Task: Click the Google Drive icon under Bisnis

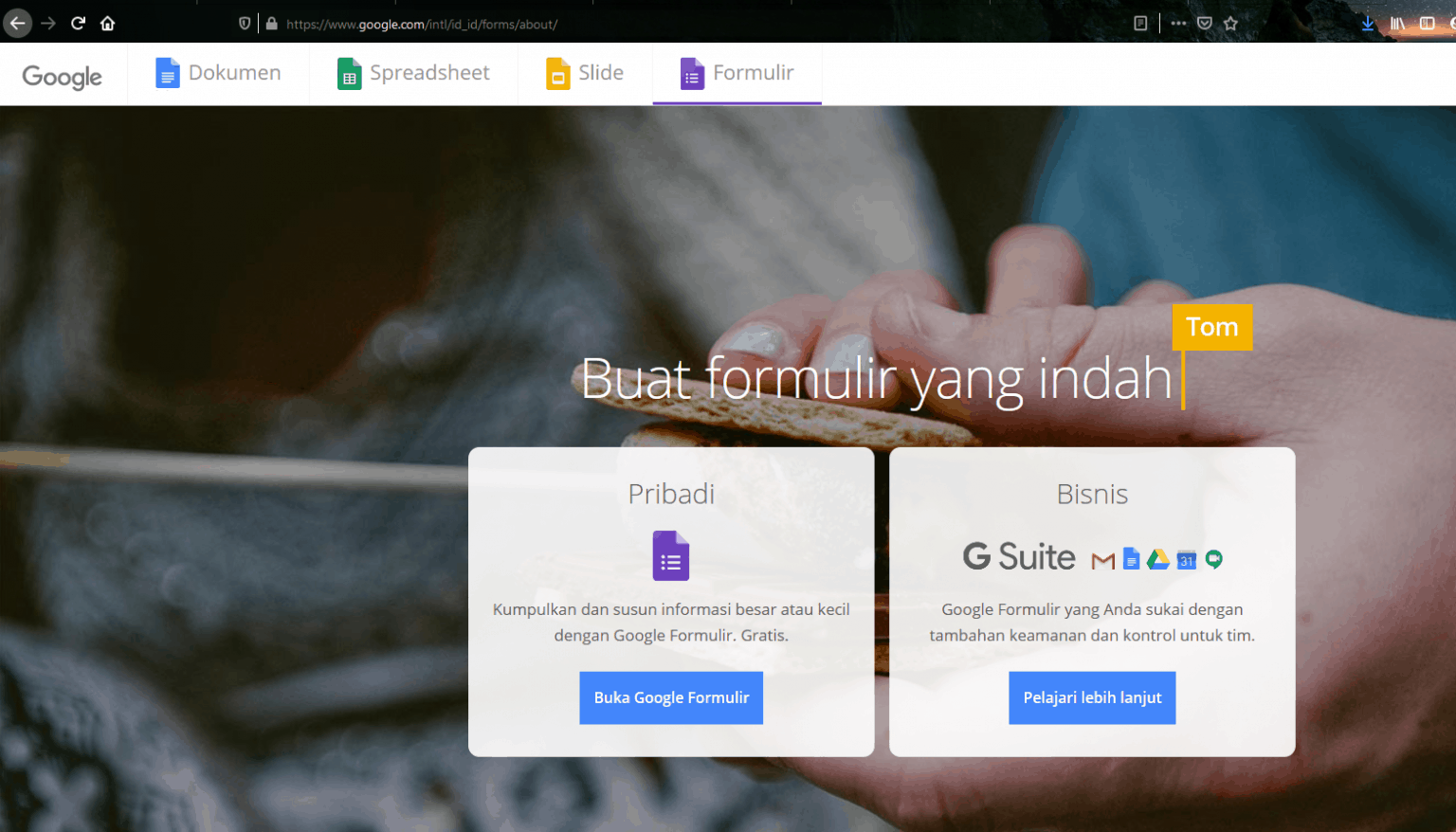Action: pyautogui.click(x=1157, y=558)
